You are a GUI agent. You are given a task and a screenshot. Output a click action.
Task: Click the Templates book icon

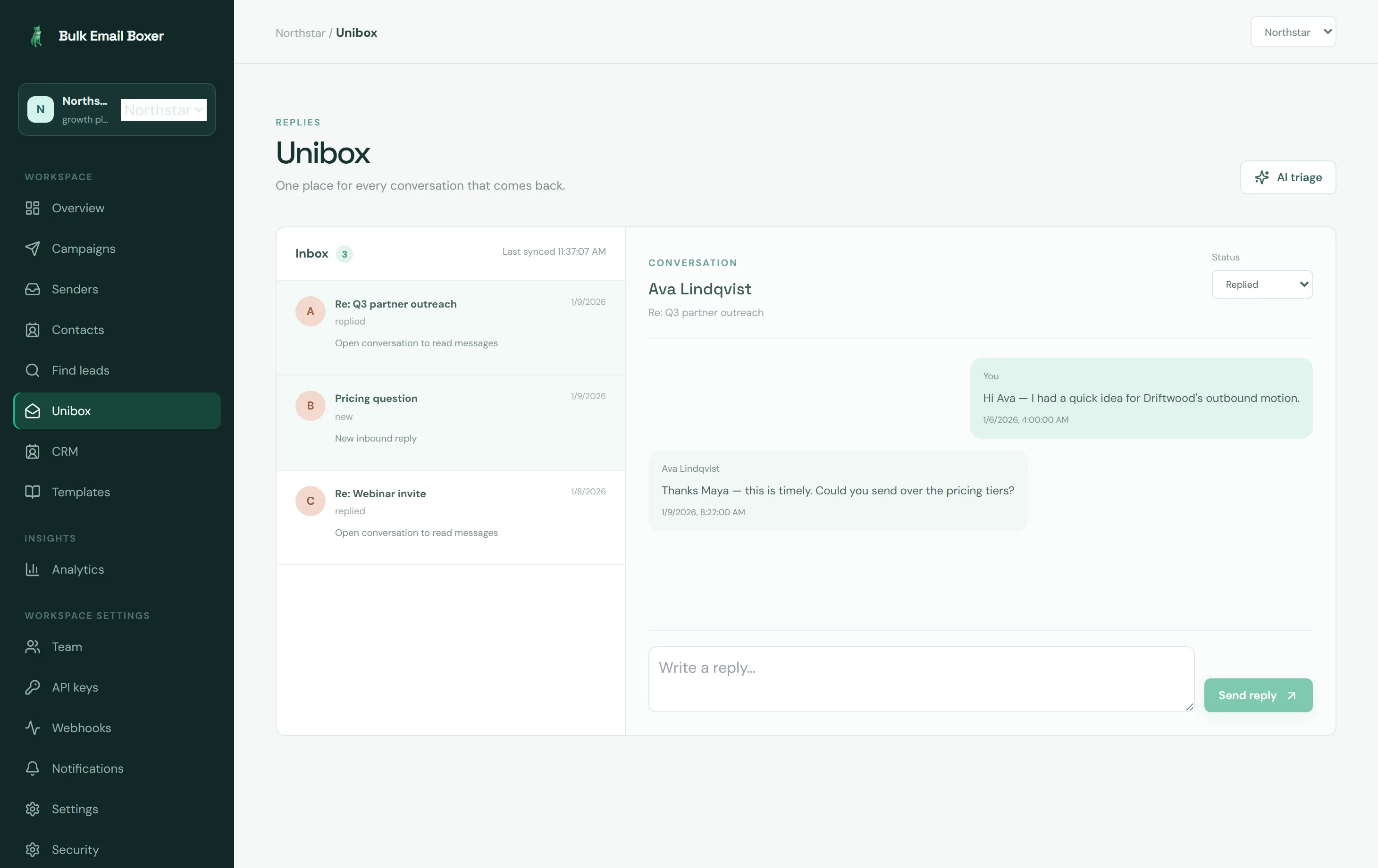click(x=33, y=492)
